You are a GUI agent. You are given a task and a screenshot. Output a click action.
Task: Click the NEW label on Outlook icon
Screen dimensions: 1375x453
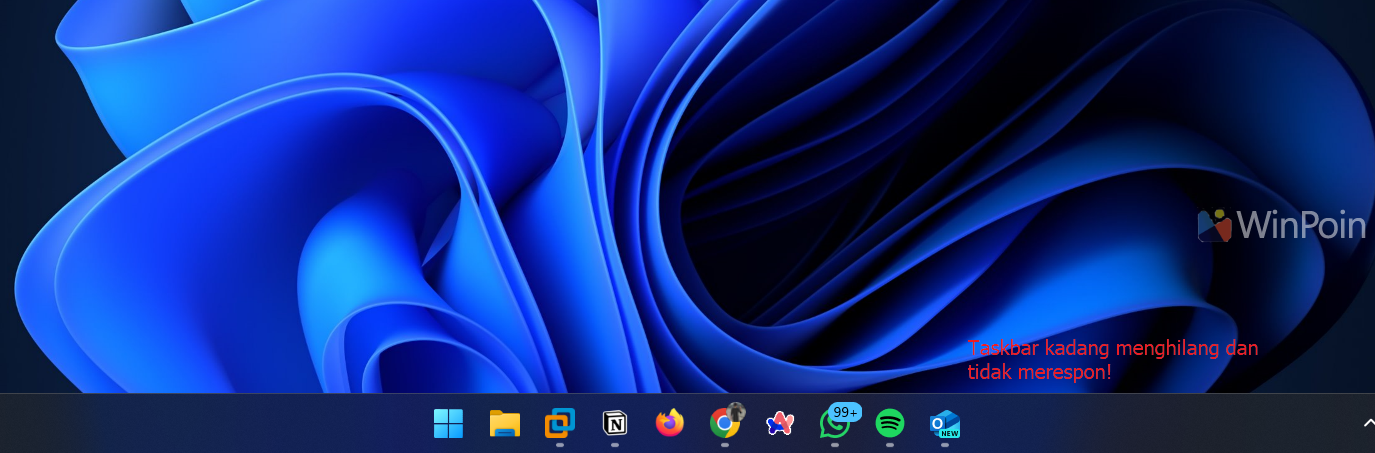[950, 433]
